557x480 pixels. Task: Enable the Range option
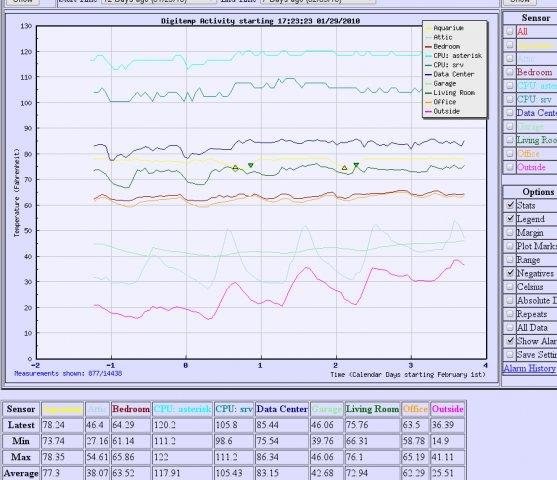510,259
